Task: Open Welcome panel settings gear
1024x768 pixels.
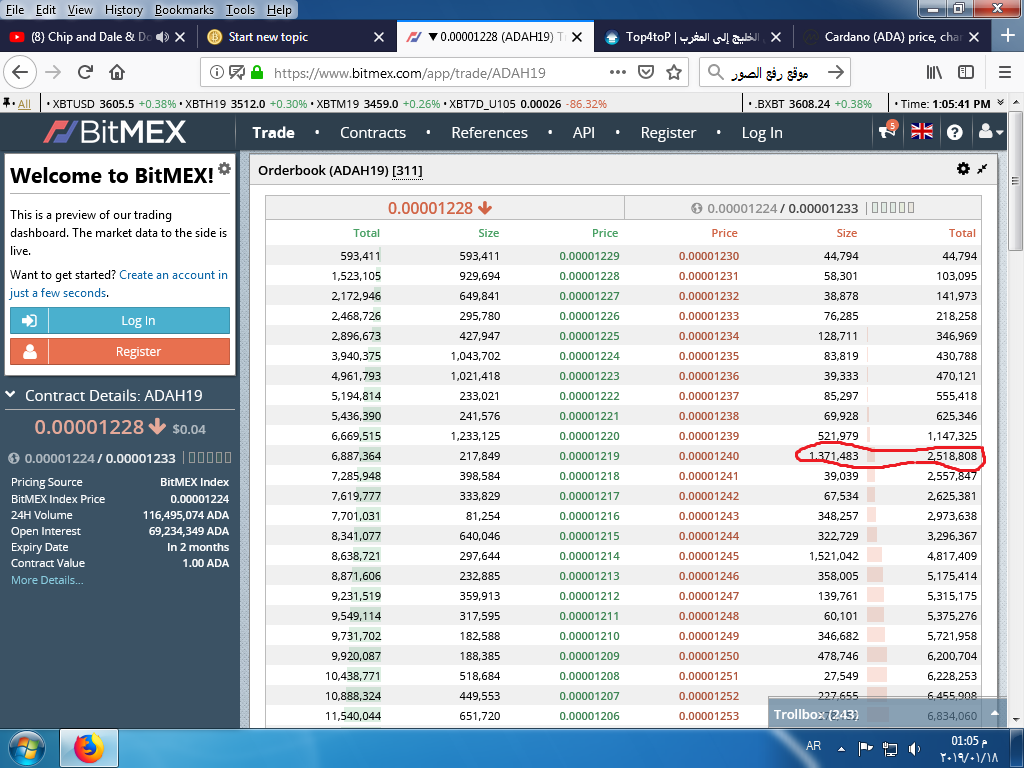Action: click(224, 168)
